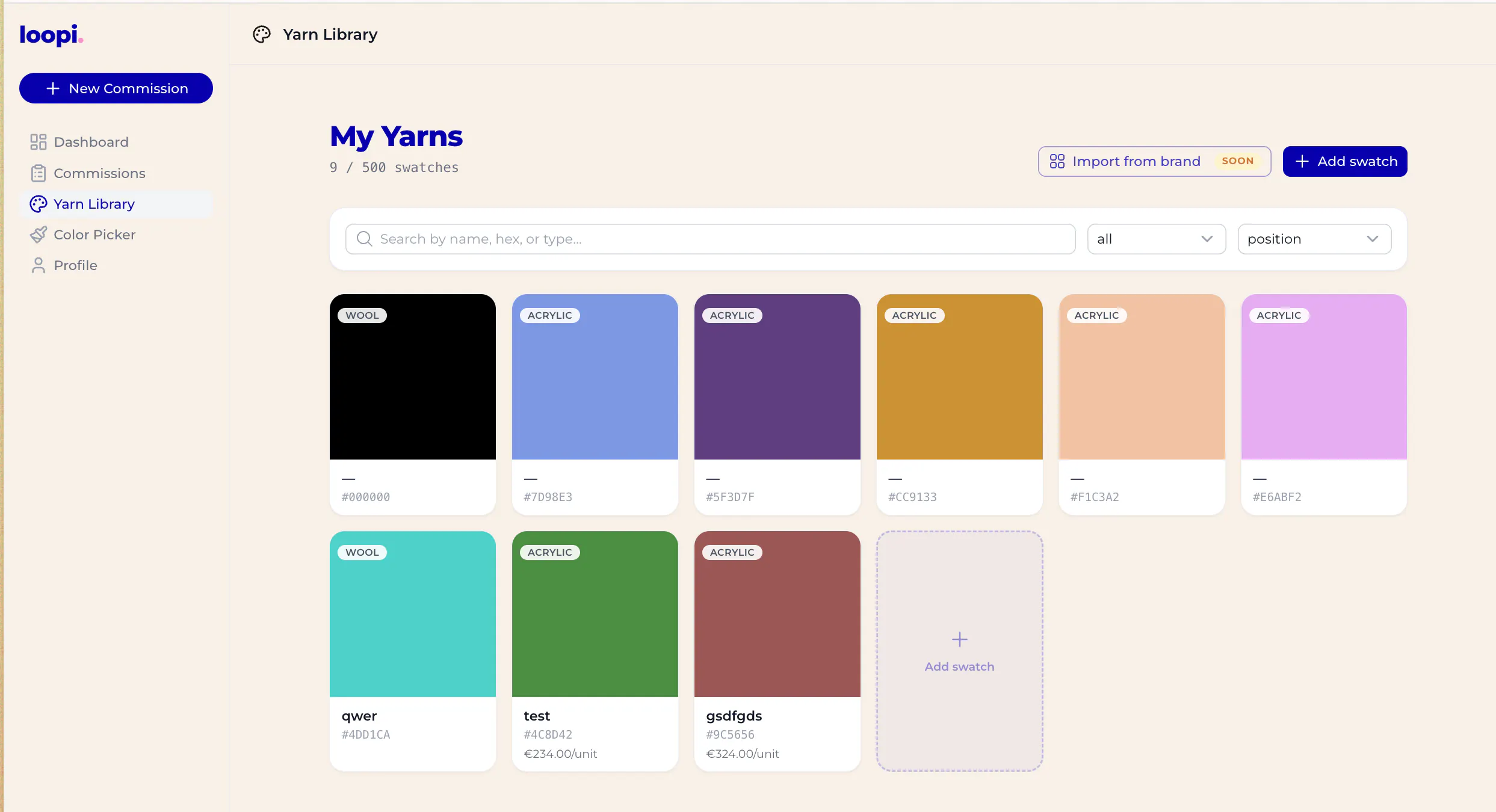Click ACRYLIC tag on #E6ABF2 swatch
This screenshot has height=812, width=1496.
(1279, 315)
